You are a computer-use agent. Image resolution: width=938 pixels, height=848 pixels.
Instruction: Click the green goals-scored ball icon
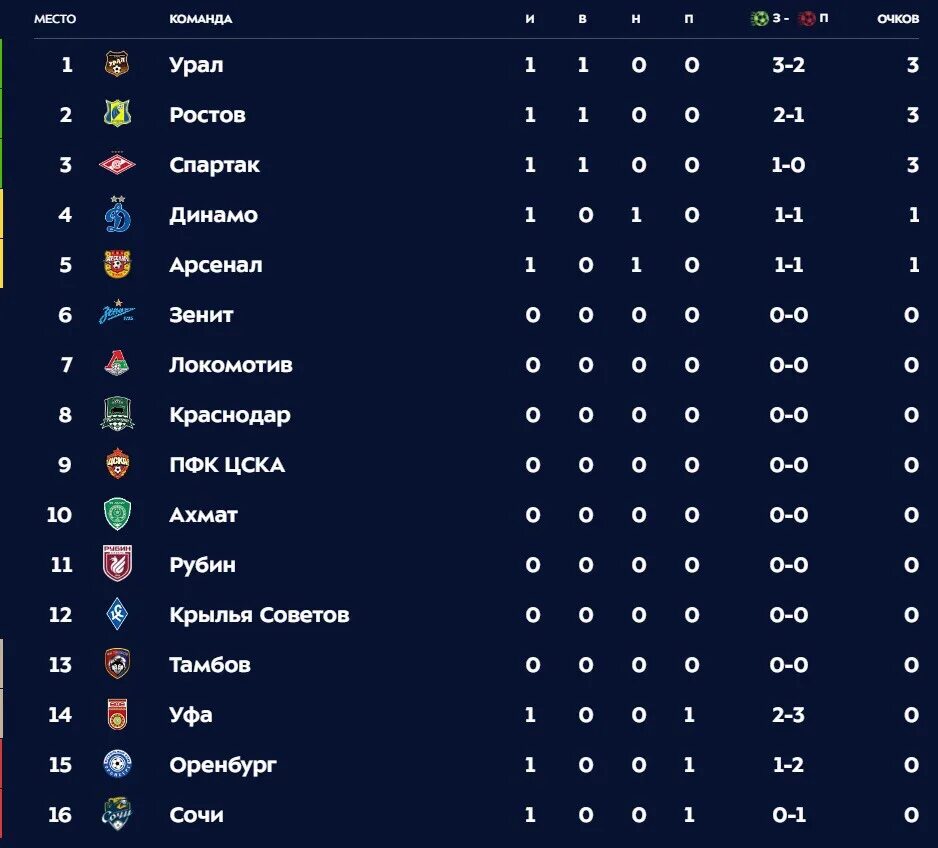click(759, 19)
